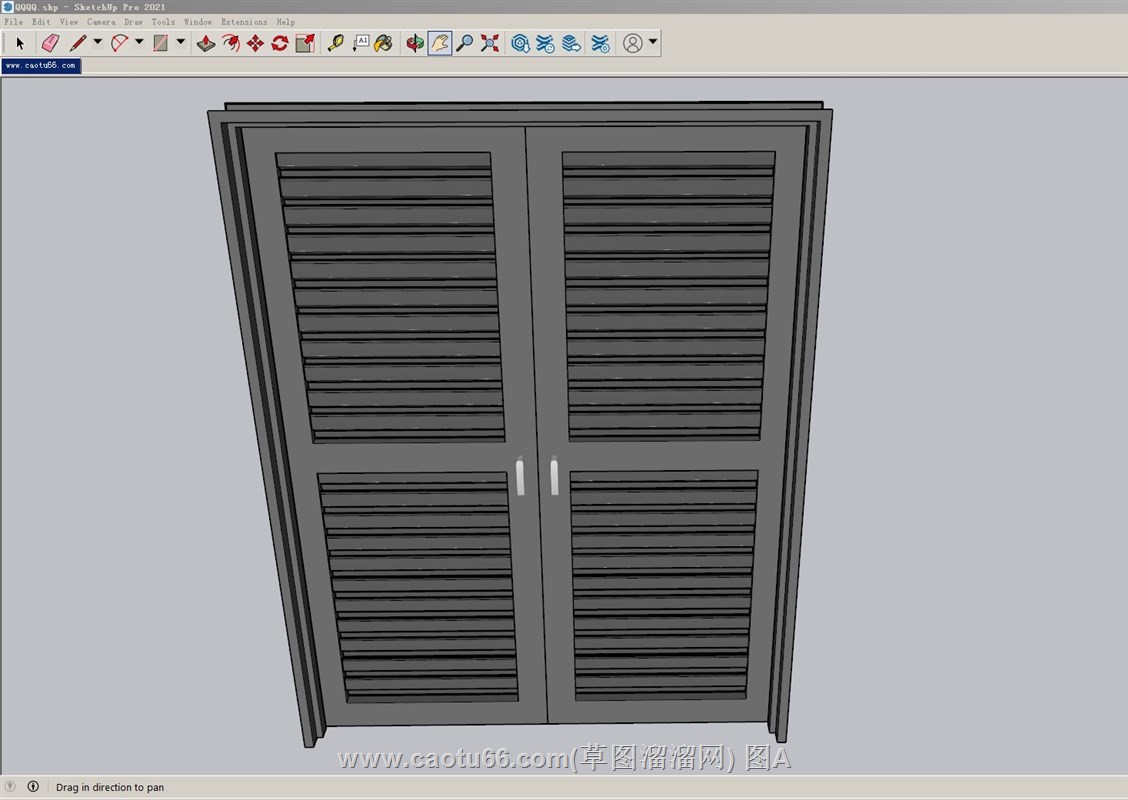The height and width of the screenshot is (800, 1128).
Task: Pick the Rotate tool
Action: coord(280,43)
